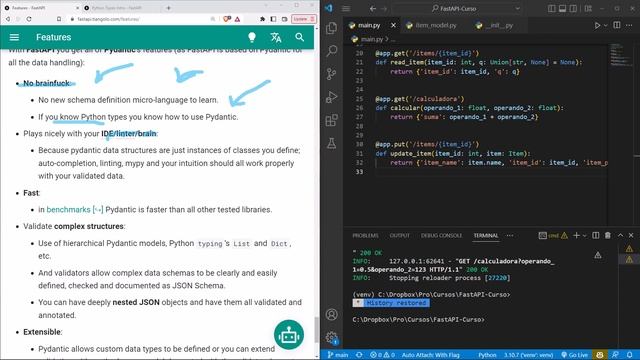Click the VS Code hamburger menu icon
Screen dimensions: 640x360
point(346,9)
